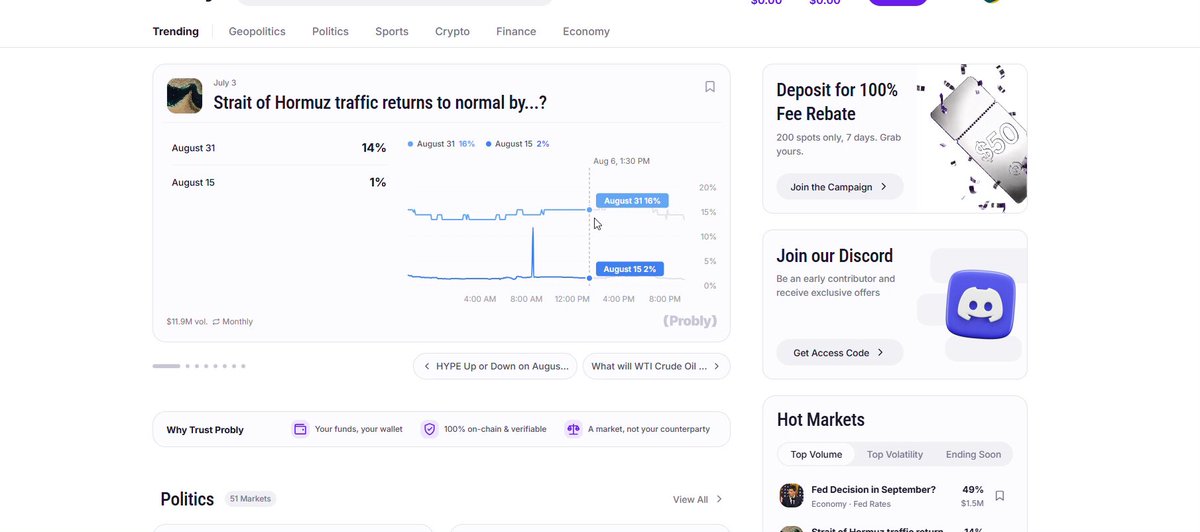Click the Discord logo icon
This screenshot has width=1200, height=532.
tap(980, 307)
